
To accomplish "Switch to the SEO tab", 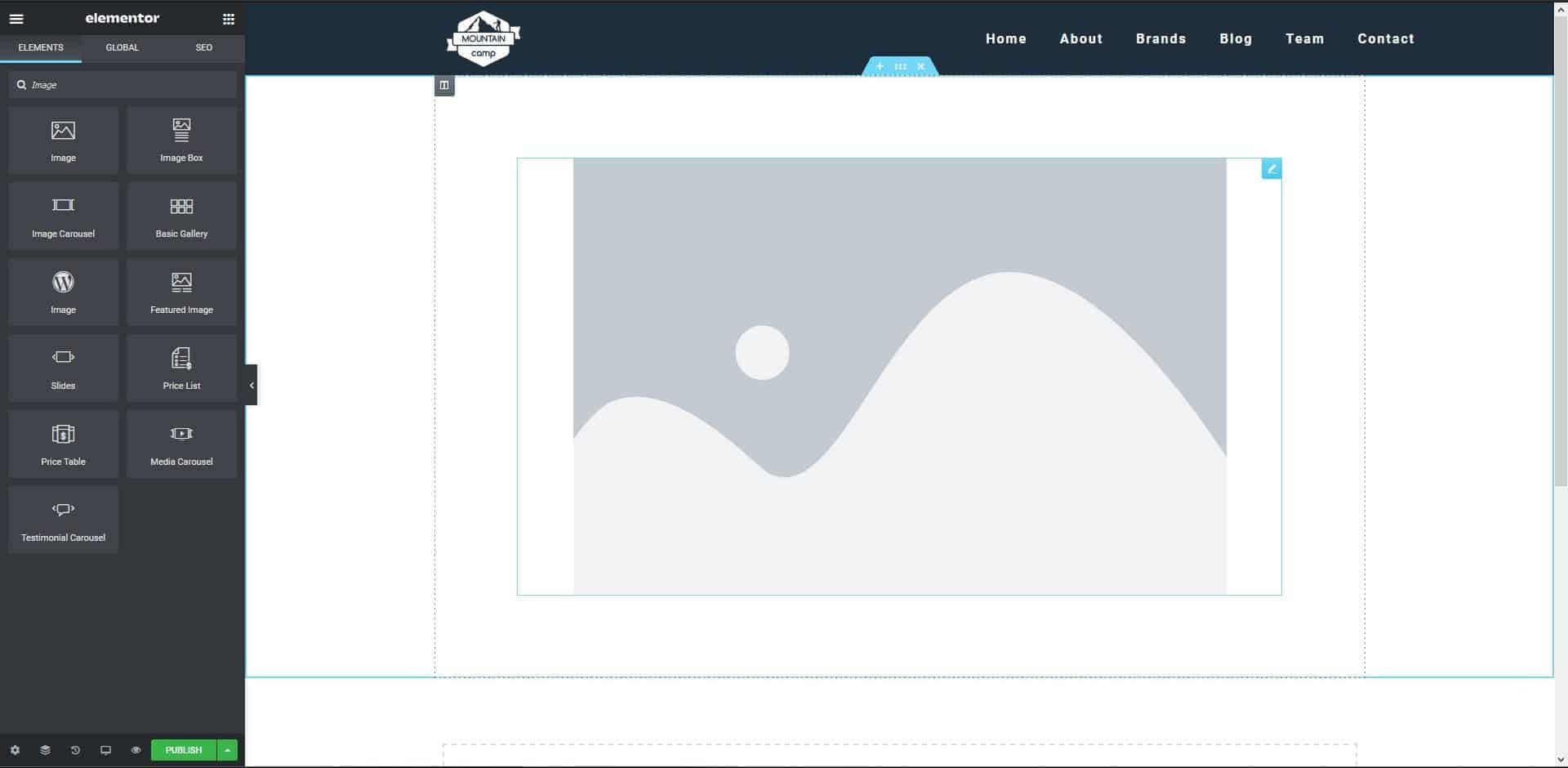I will (203, 47).
